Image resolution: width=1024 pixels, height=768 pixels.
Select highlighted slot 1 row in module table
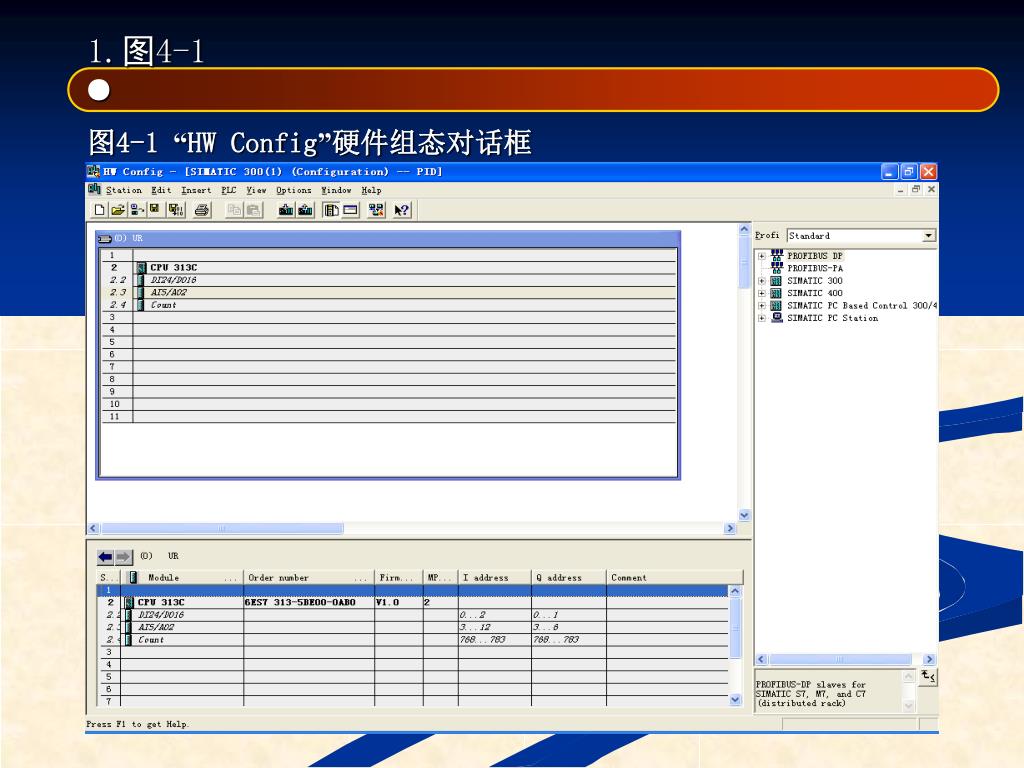[412, 590]
